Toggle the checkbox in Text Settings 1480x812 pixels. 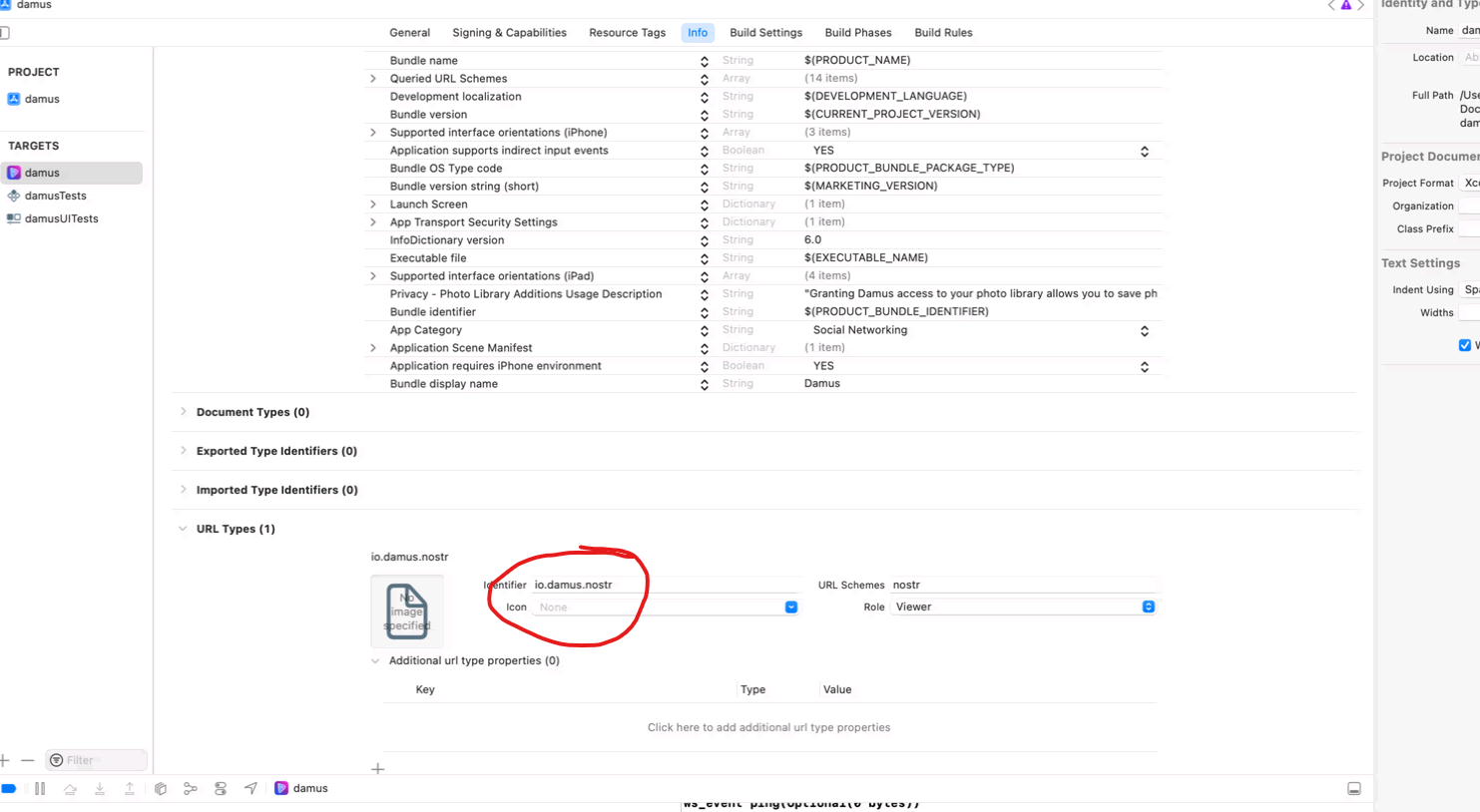click(1465, 345)
